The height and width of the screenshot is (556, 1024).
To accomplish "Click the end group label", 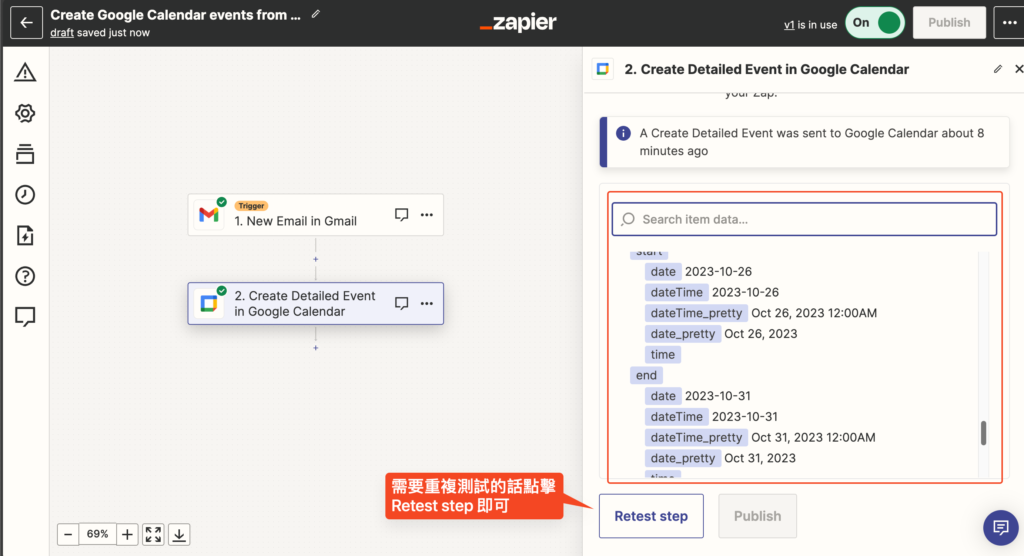I will 646,376.
